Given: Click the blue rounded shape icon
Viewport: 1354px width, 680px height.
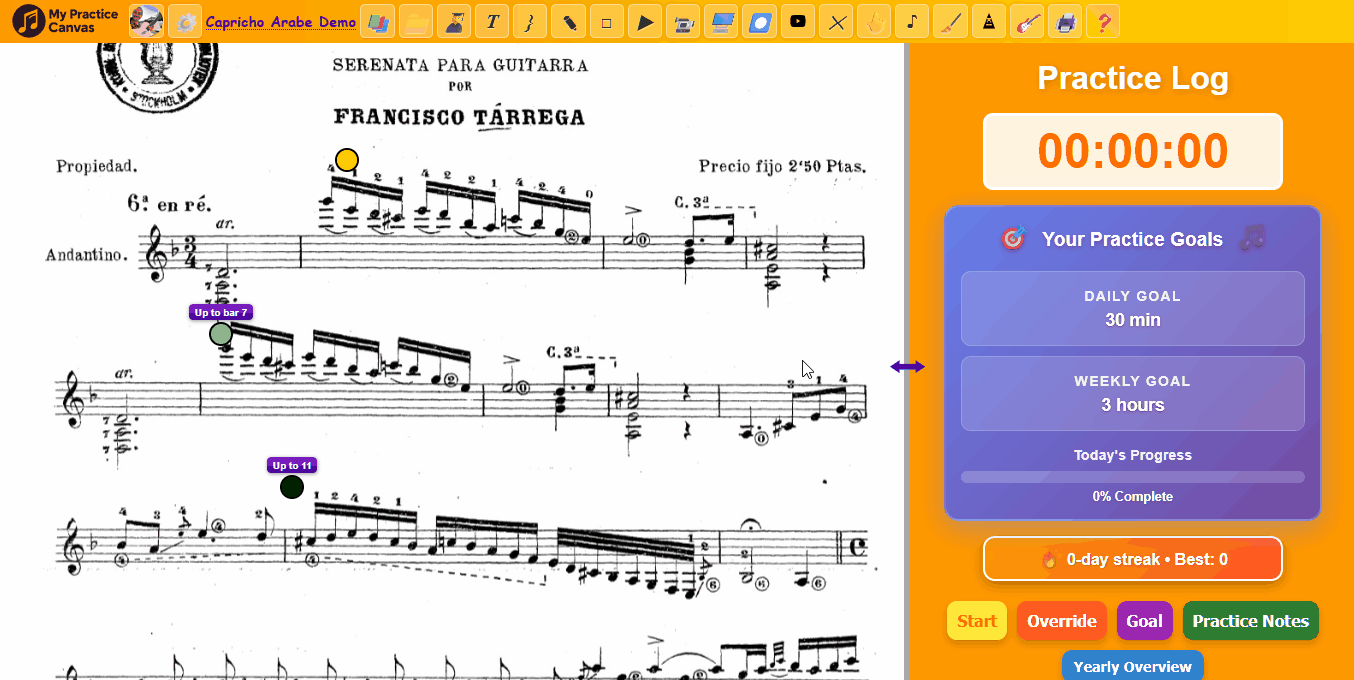Looking at the screenshot, I should [759, 21].
